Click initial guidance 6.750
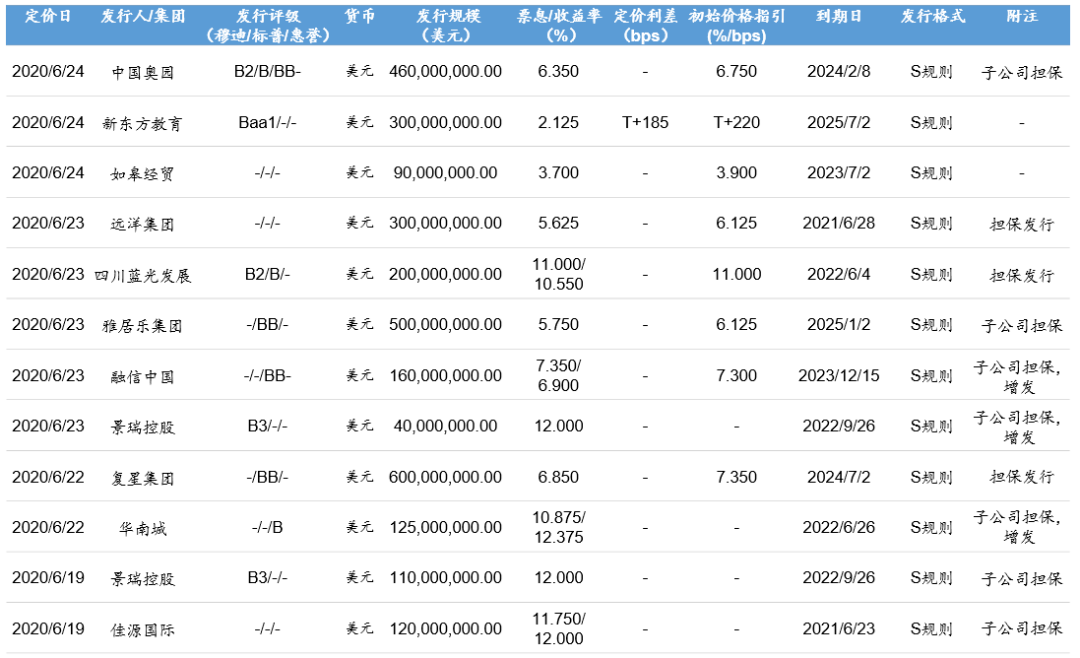The width and height of the screenshot is (1080, 658). pyautogui.click(x=737, y=72)
